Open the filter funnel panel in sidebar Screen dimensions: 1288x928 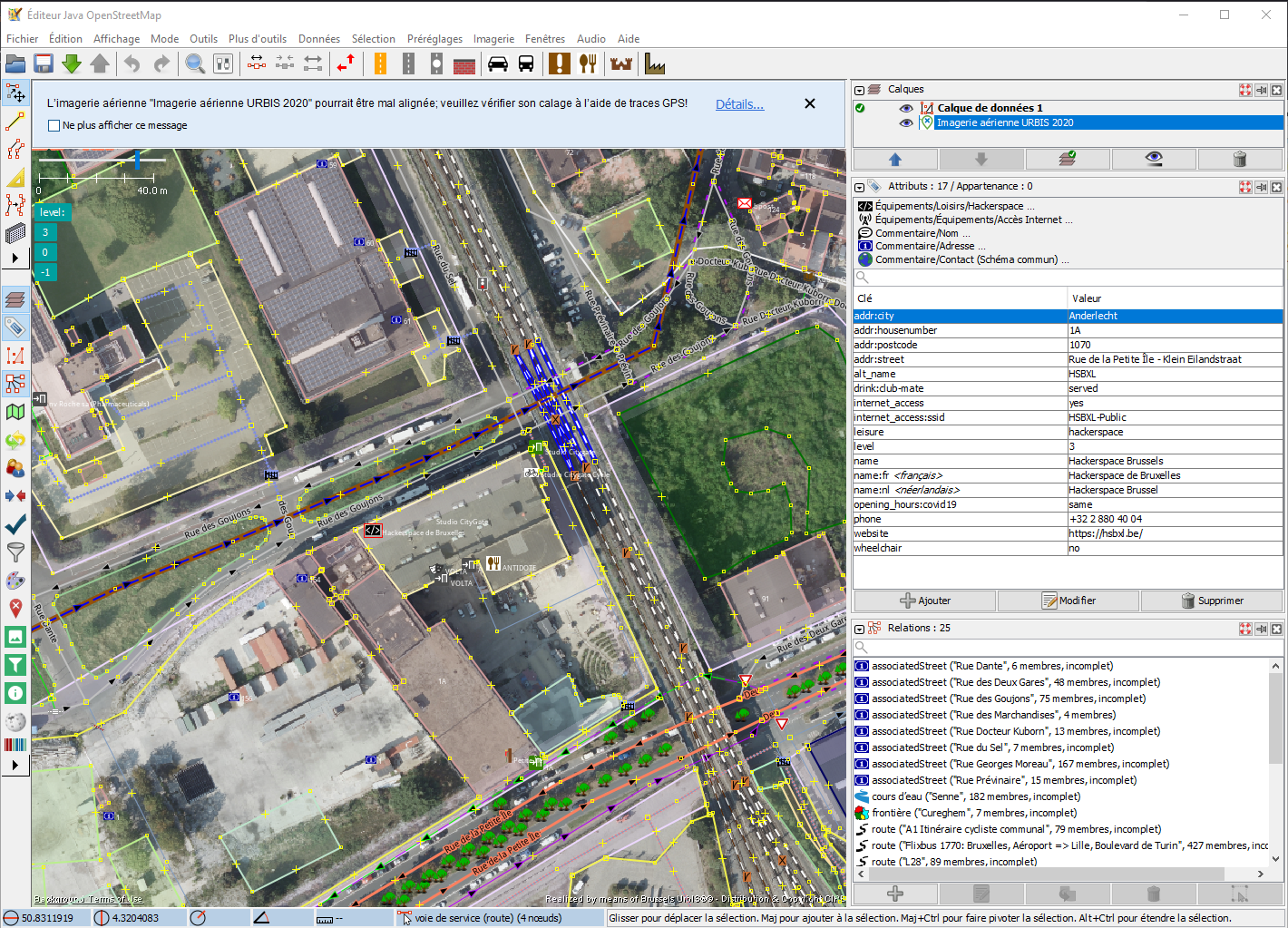pyautogui.click(x=15, y=552)
